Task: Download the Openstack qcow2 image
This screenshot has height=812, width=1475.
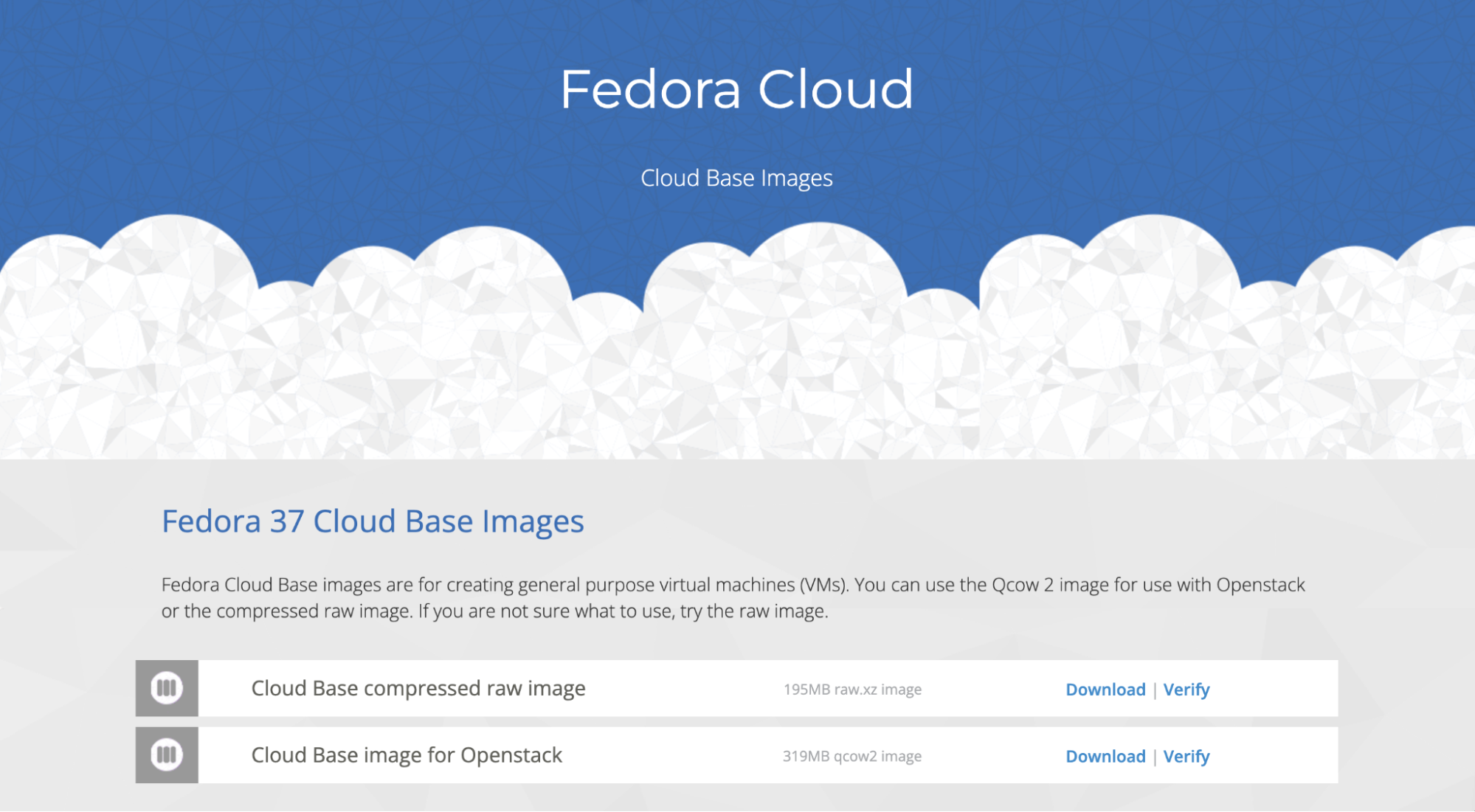Action: pyautogui.click(x=1105, y=757)
